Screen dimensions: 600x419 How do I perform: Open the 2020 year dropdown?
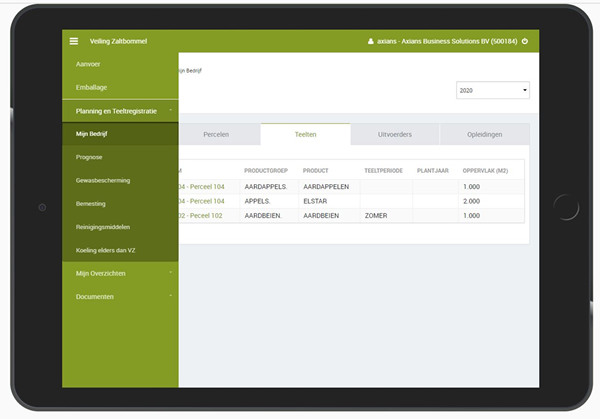492,91
